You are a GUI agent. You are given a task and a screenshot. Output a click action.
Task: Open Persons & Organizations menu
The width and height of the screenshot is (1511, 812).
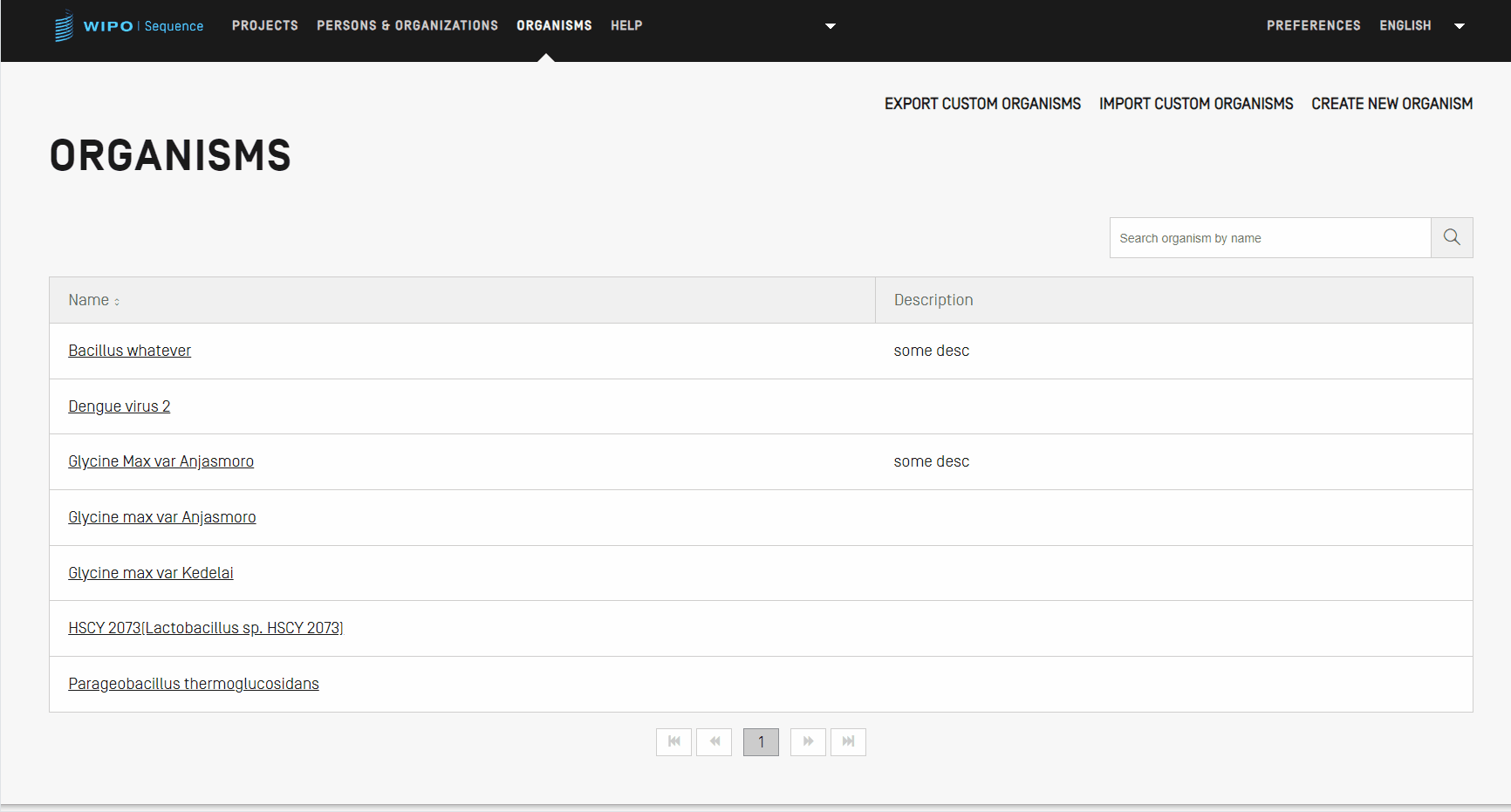[407, 26]
